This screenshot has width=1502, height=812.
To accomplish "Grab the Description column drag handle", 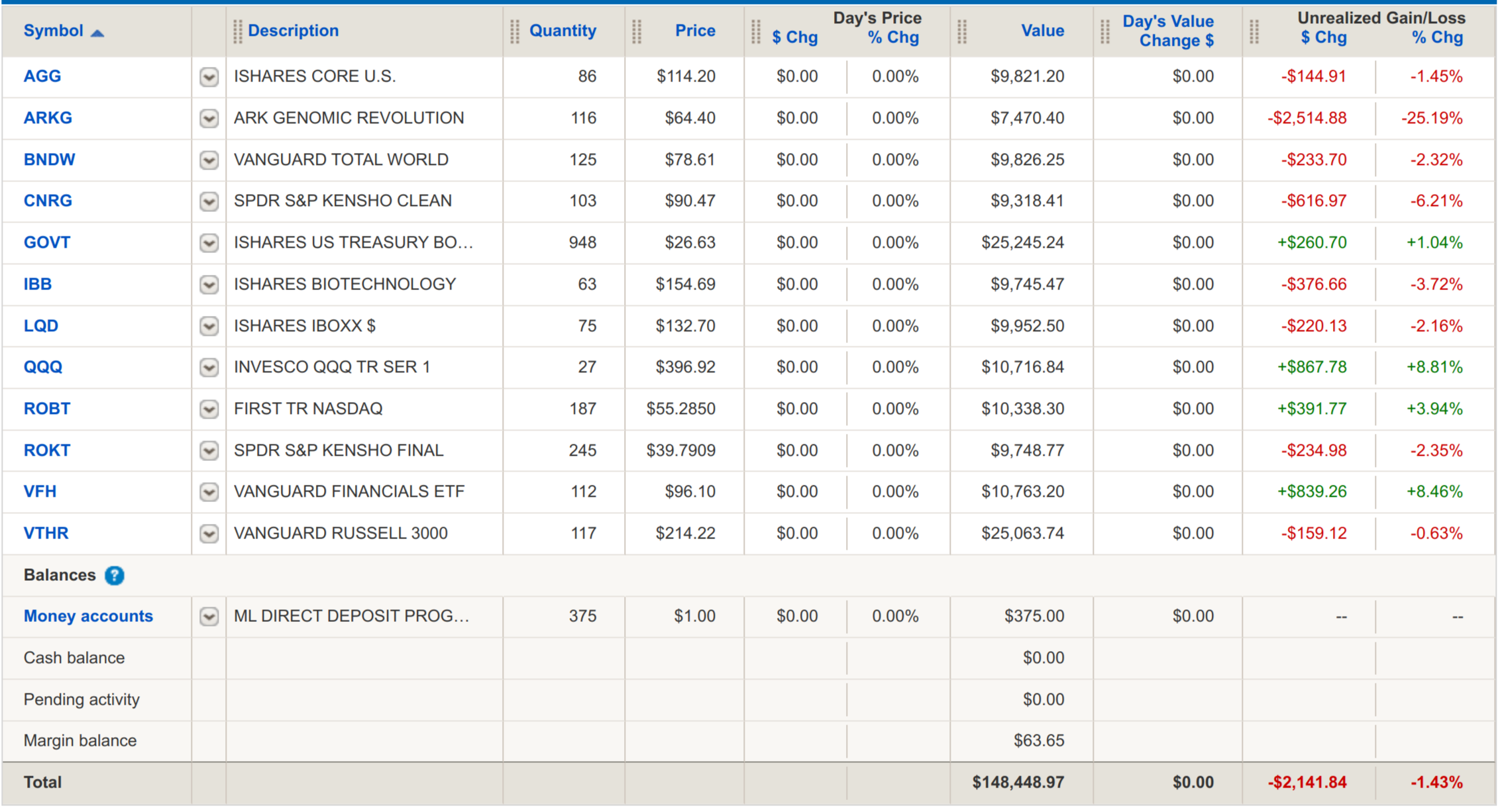I will 238,31.
